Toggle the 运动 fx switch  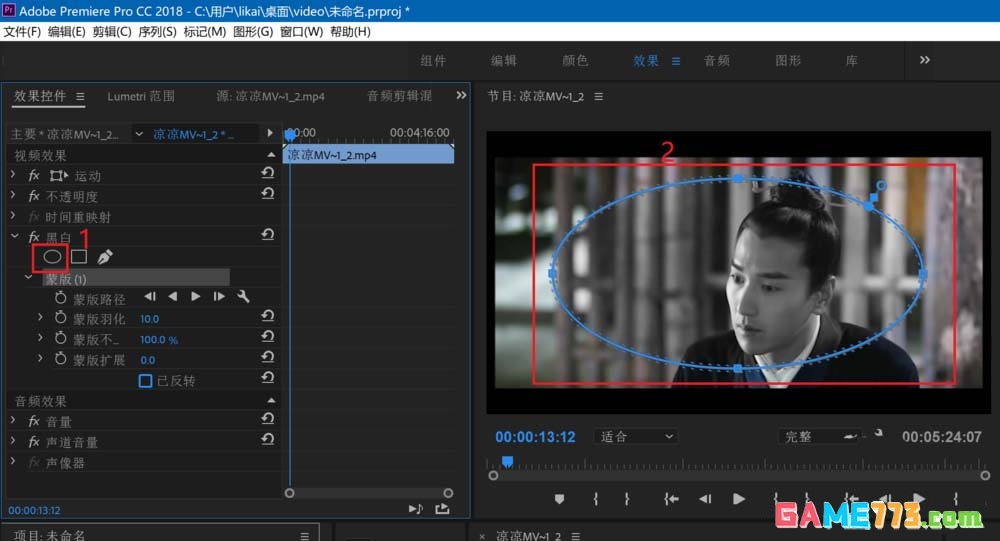click(34, 175)
